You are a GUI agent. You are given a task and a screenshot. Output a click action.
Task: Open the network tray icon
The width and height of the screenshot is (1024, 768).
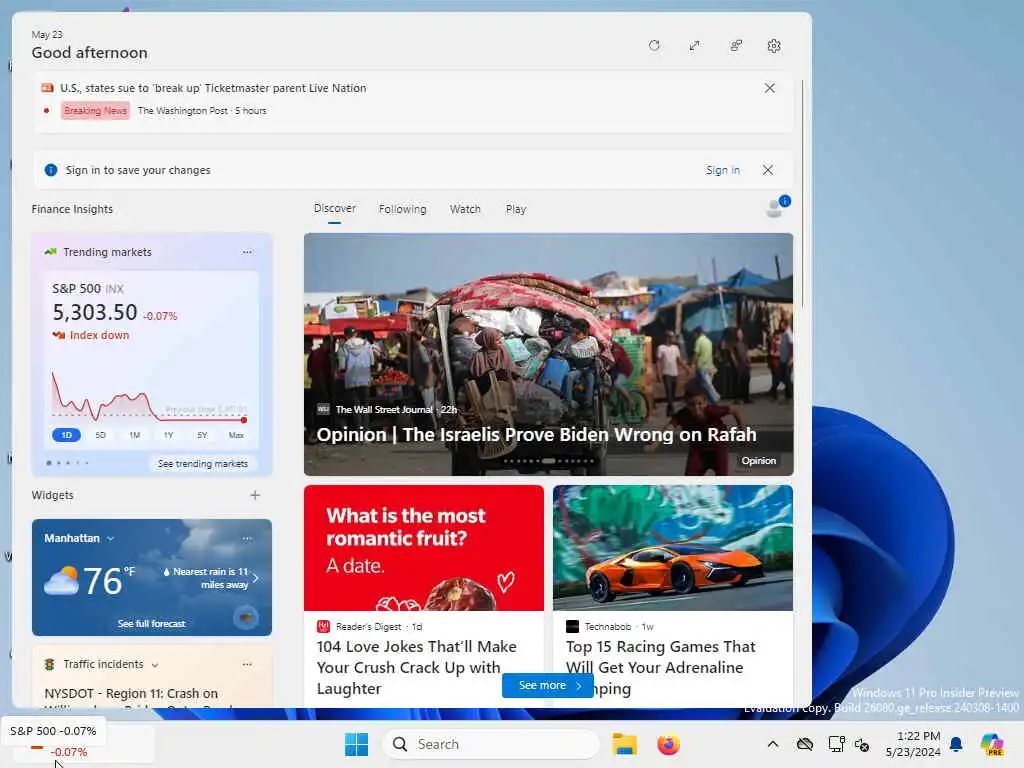[836, 744]
